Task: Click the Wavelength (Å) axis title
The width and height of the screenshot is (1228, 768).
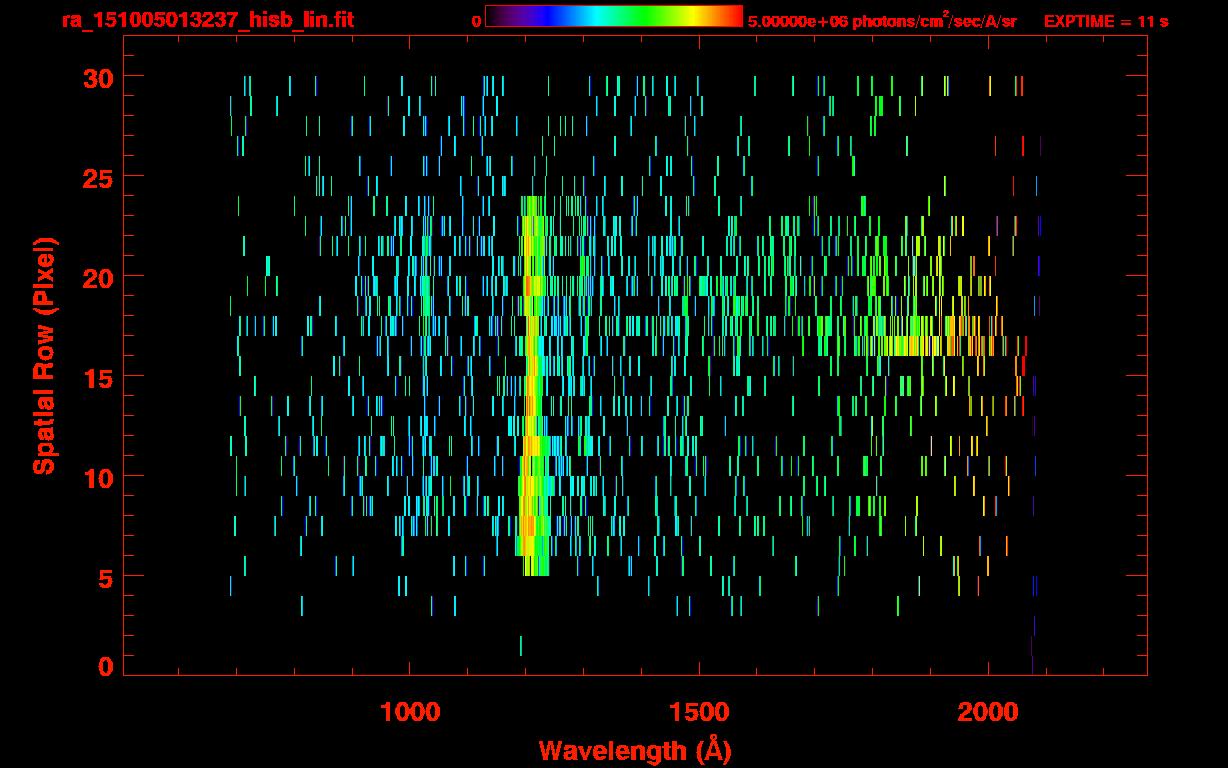Action: click(x=635, y=750)
